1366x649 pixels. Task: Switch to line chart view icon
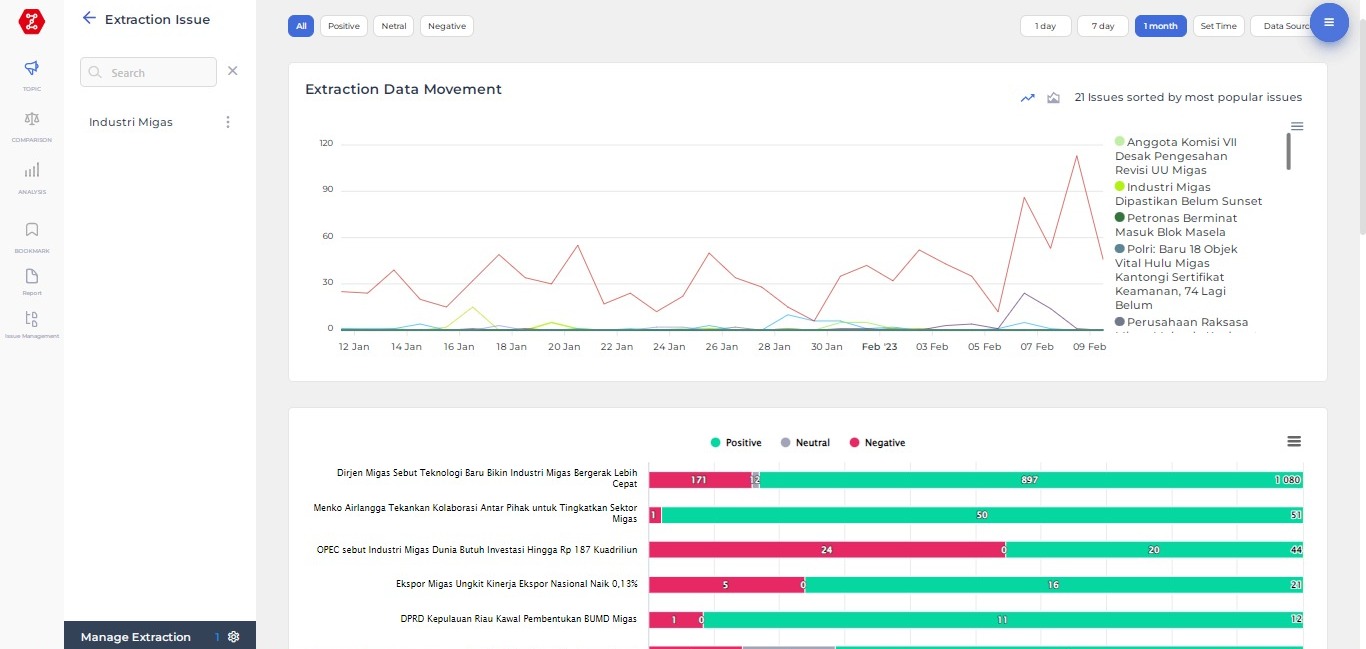1027,98
